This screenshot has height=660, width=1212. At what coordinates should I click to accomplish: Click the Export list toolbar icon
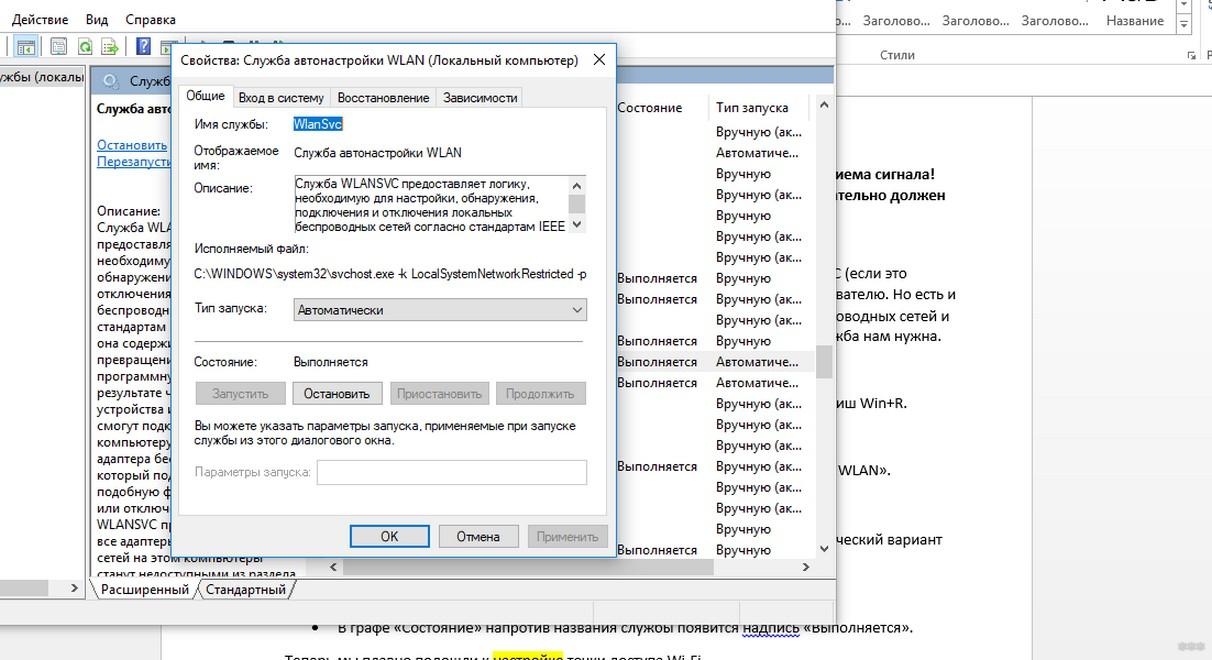[111, 47]
